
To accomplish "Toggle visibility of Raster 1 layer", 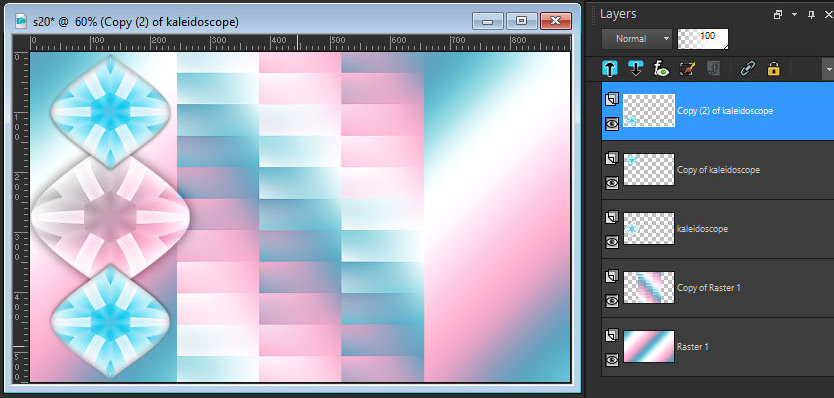I will [x=612, y=360].
